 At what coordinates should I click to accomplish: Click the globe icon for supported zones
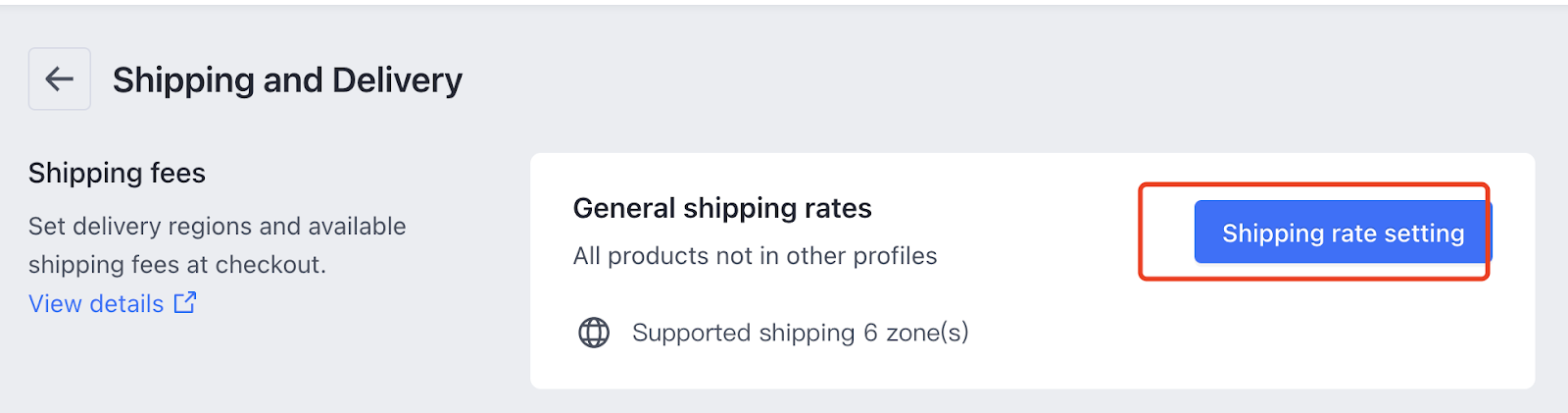click(x=594, y=333)
